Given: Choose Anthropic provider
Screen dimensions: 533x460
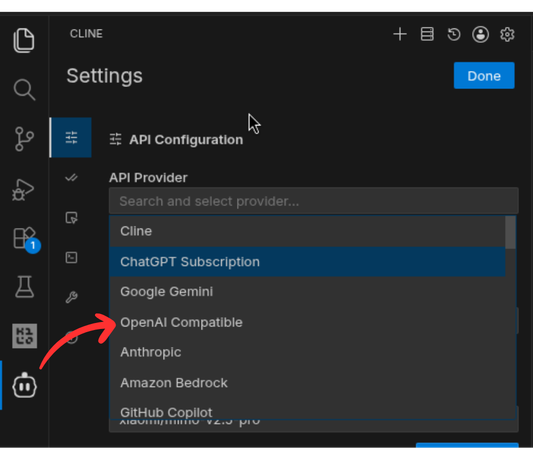Looking at the screenshot, I should pyautogui.click(x=307, y=352).
